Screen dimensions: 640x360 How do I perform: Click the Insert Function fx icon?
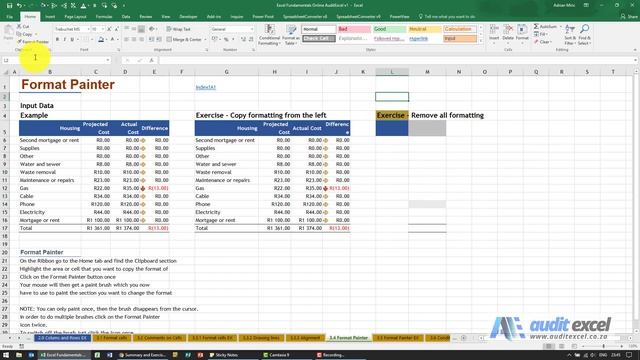tap(151, 60)
